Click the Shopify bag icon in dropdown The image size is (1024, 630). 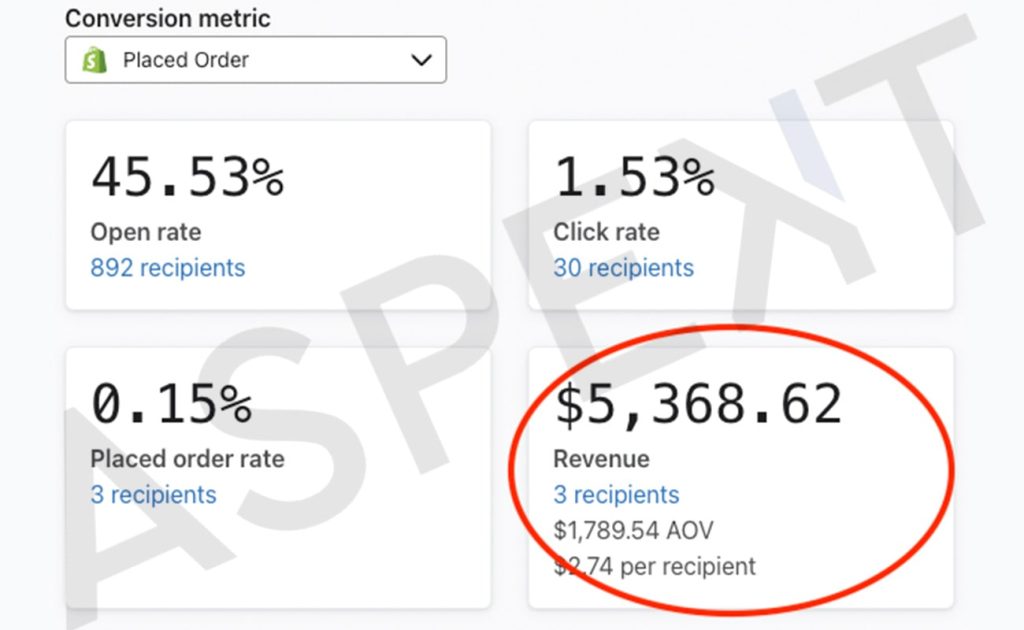(x=95, y=60)
